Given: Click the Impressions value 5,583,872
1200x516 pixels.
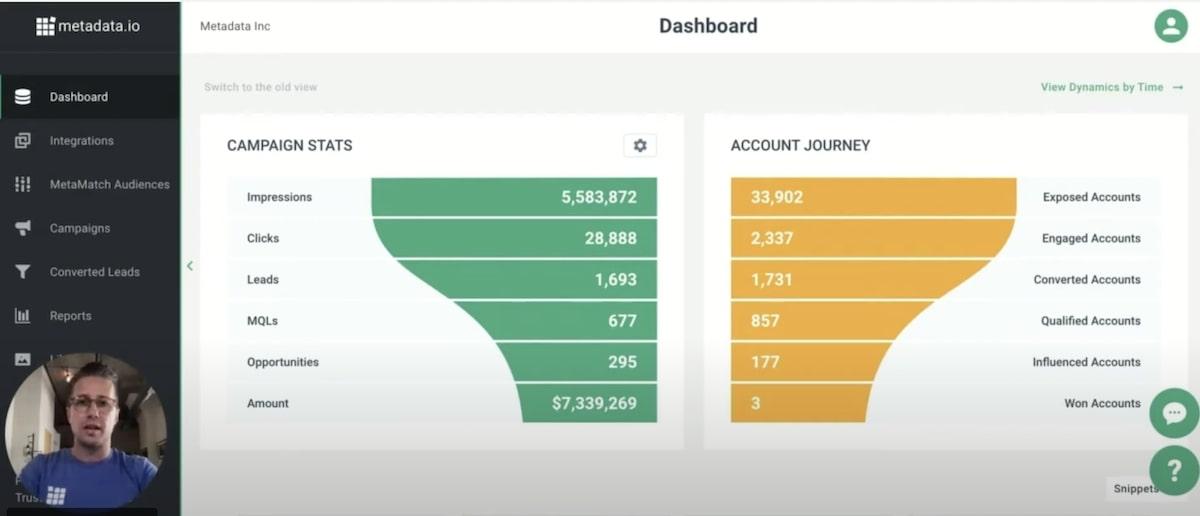Looking at the screenshot, I should click(x=599, y=197).
